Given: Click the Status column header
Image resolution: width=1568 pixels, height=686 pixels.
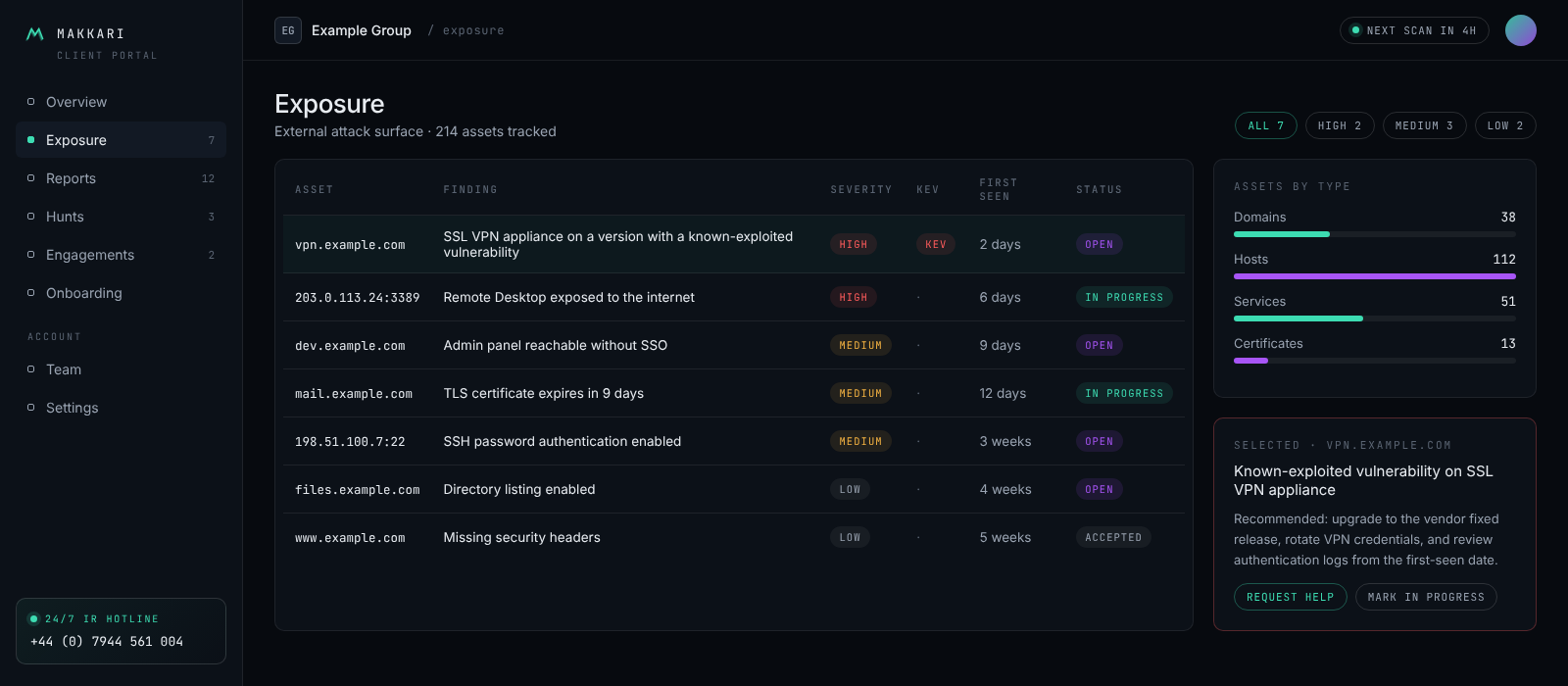Looking at the screenshot, I should click(1099, 189).
